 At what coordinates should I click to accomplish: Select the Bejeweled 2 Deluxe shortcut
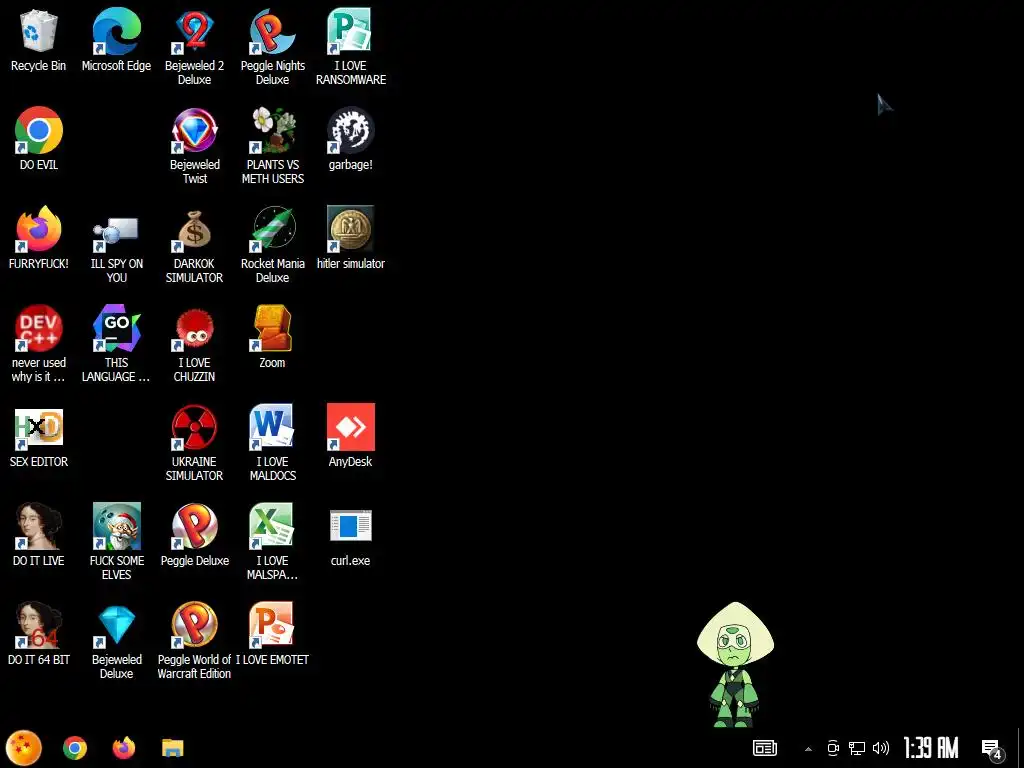pos(194,48)
